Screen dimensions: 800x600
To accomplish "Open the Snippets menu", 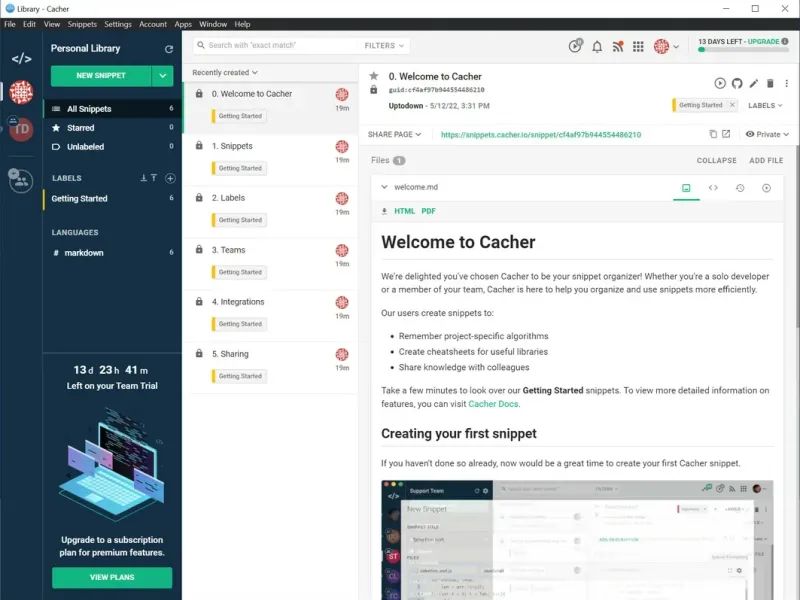I will pyautogui.click(x=82, y=24).
